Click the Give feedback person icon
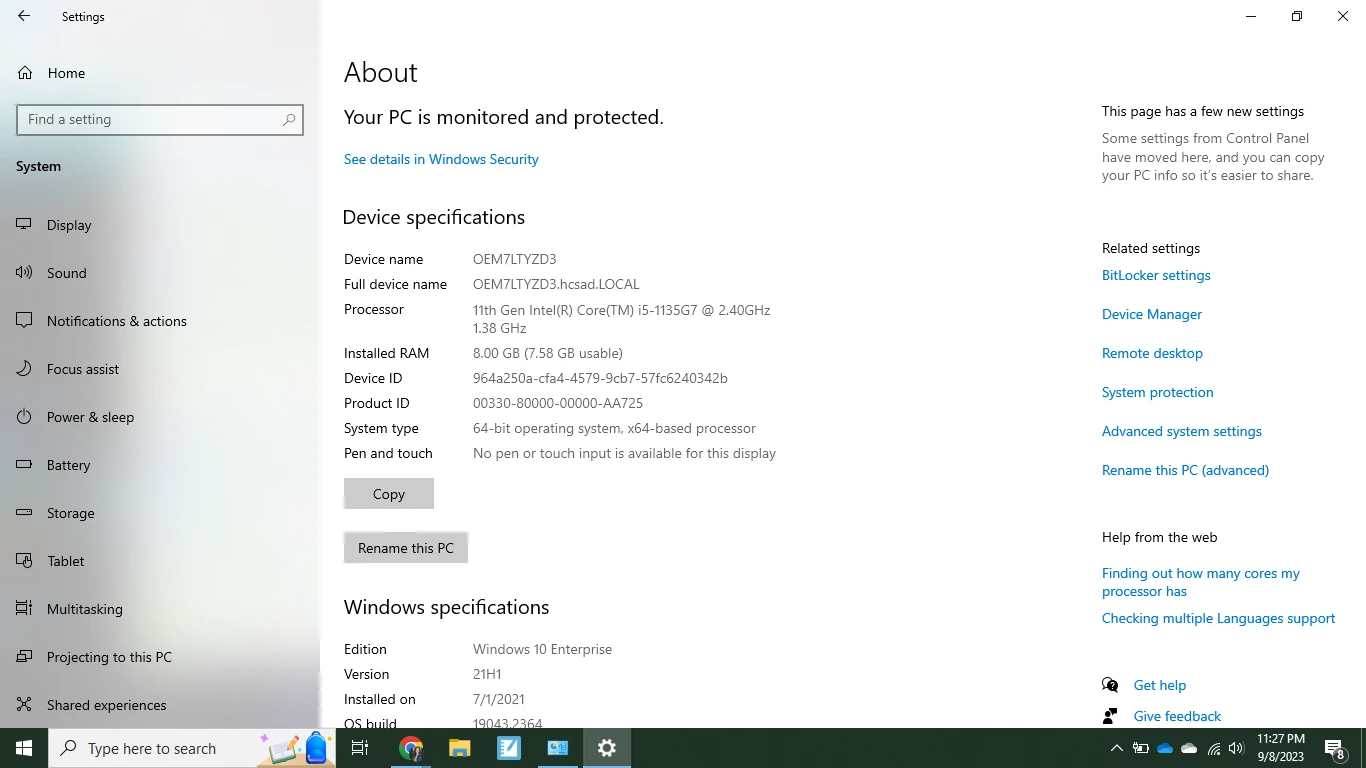The image size is (1366, 768). tap(1110, 716)
